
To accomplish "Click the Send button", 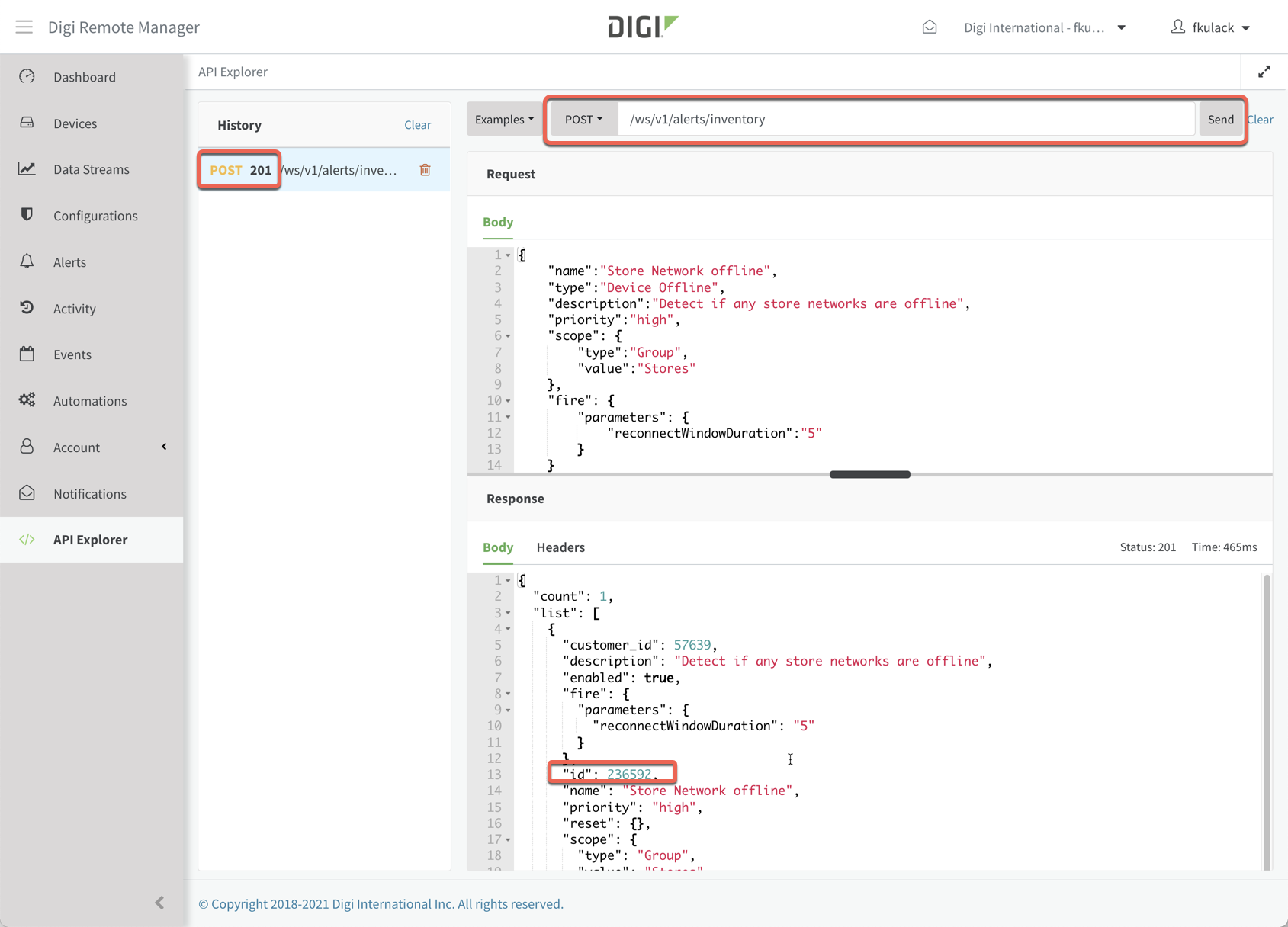I will pos(1220,119).
